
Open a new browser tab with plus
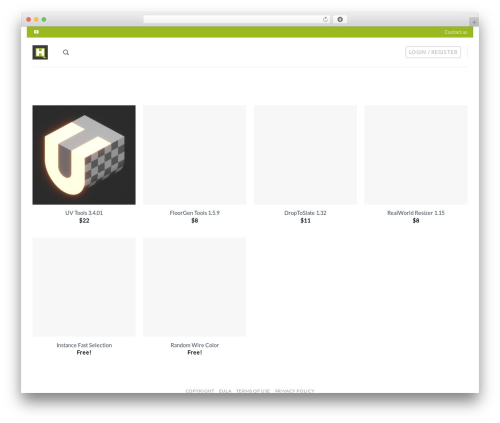[x=474, y=22]
